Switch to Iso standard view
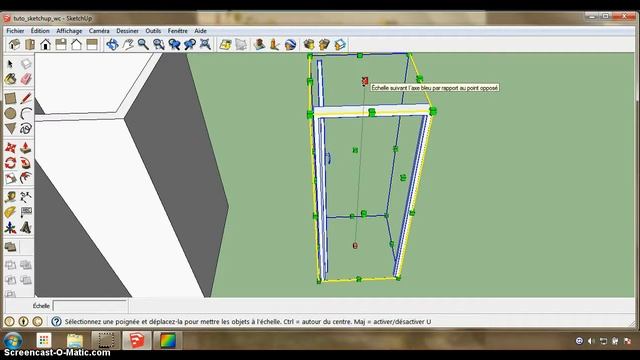This screenshot has width=640, height=360. [x=14, y=44]
